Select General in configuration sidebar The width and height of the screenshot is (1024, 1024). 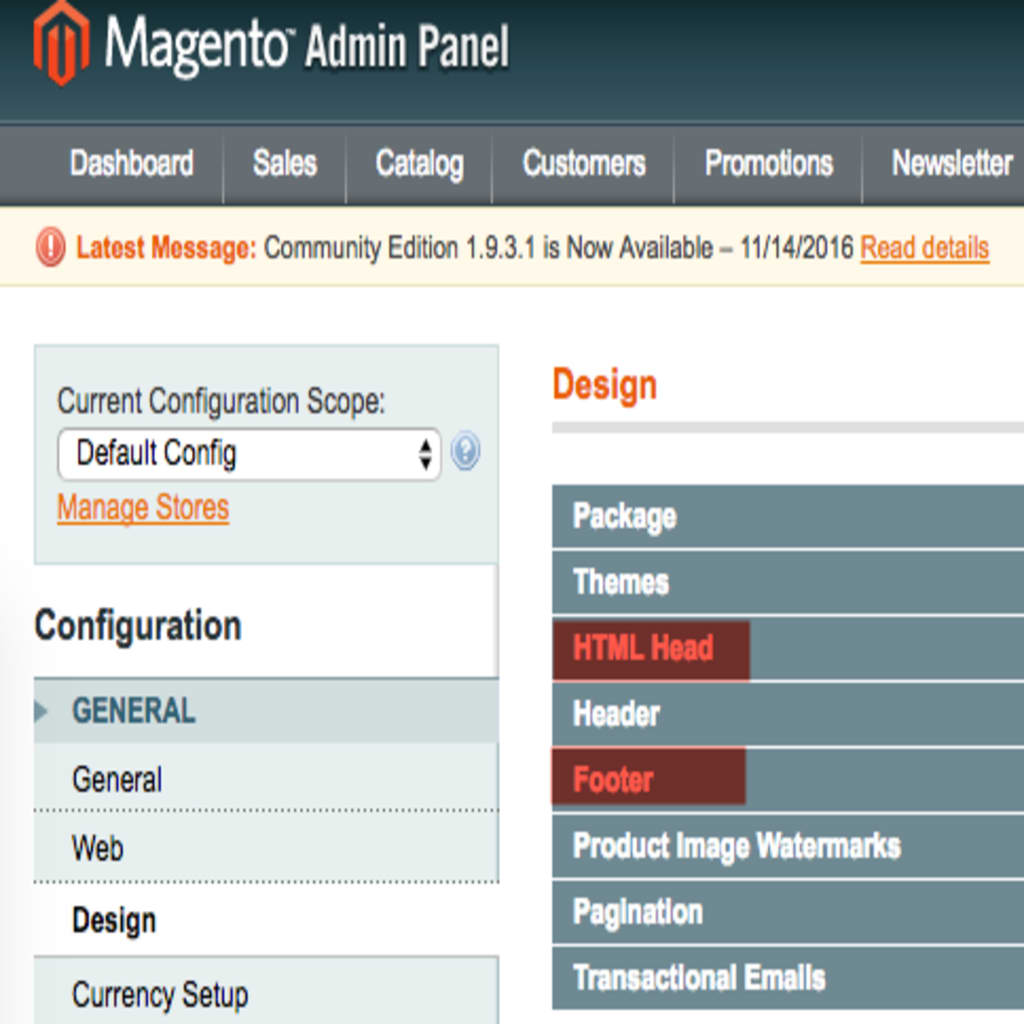[x=266, y=778]
